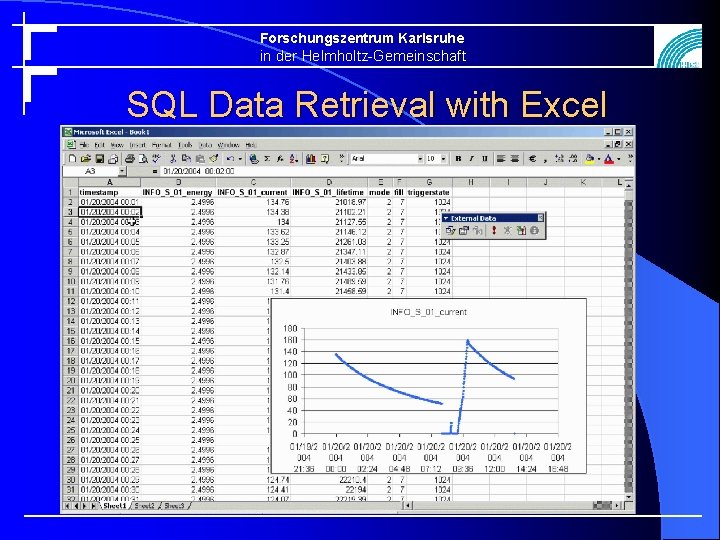The height and width of the screenshot is (540, 720).
Task: Open the font size 10 dropdown
Action: pyautogui.click(x=444, y=159)
